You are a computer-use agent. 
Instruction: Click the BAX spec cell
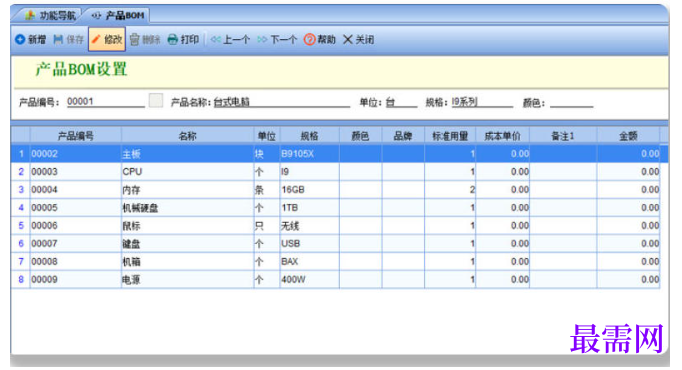[309, 261]
